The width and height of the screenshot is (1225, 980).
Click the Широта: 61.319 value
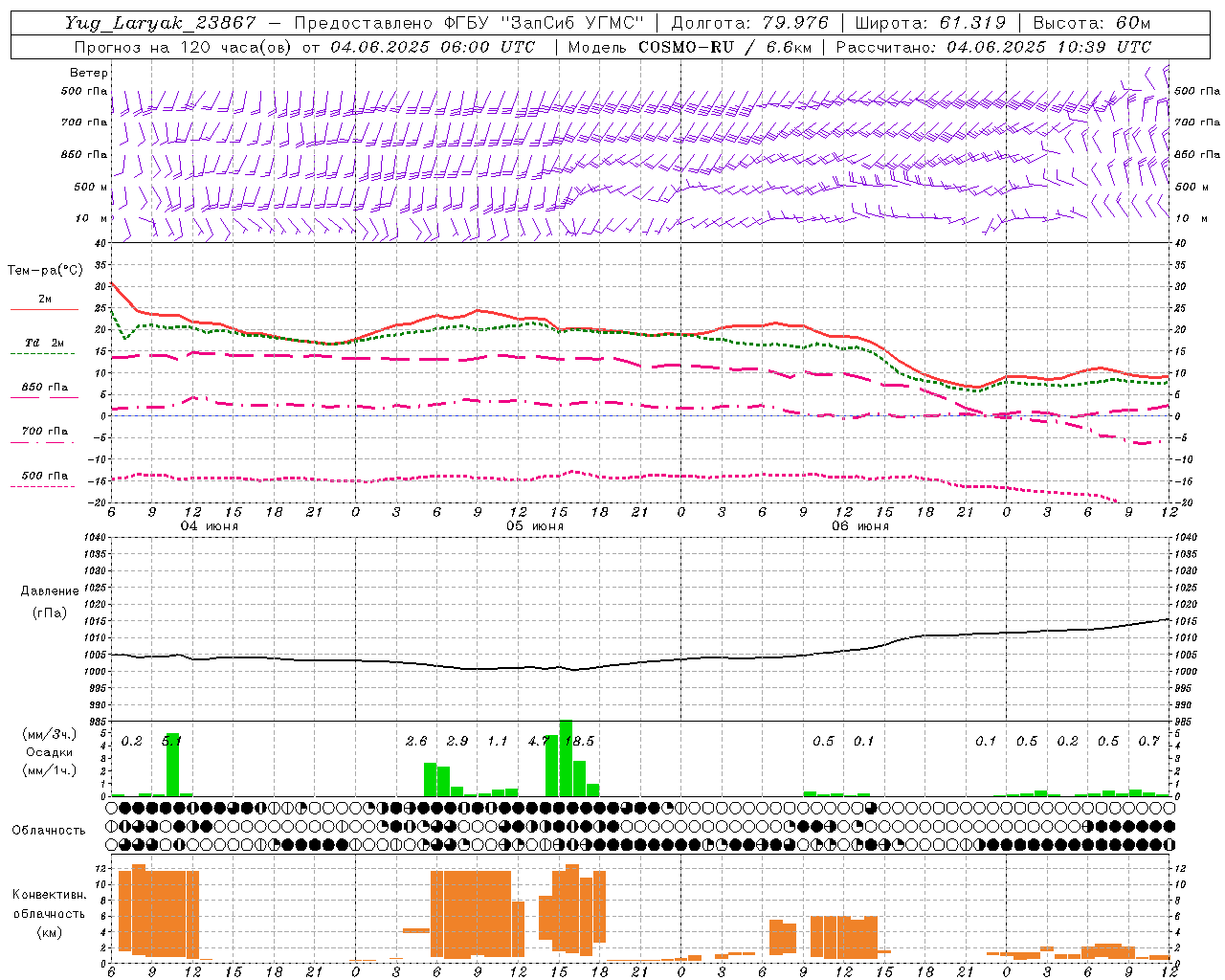tap(930, 23)
